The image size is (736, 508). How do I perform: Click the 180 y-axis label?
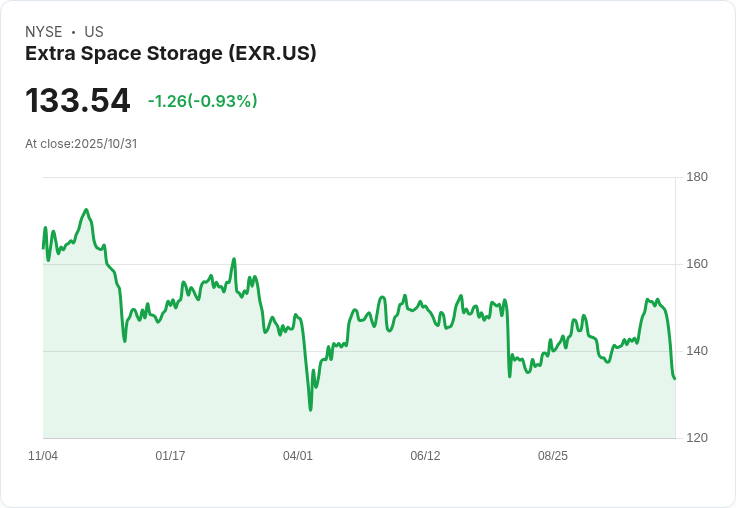point(697,177)
